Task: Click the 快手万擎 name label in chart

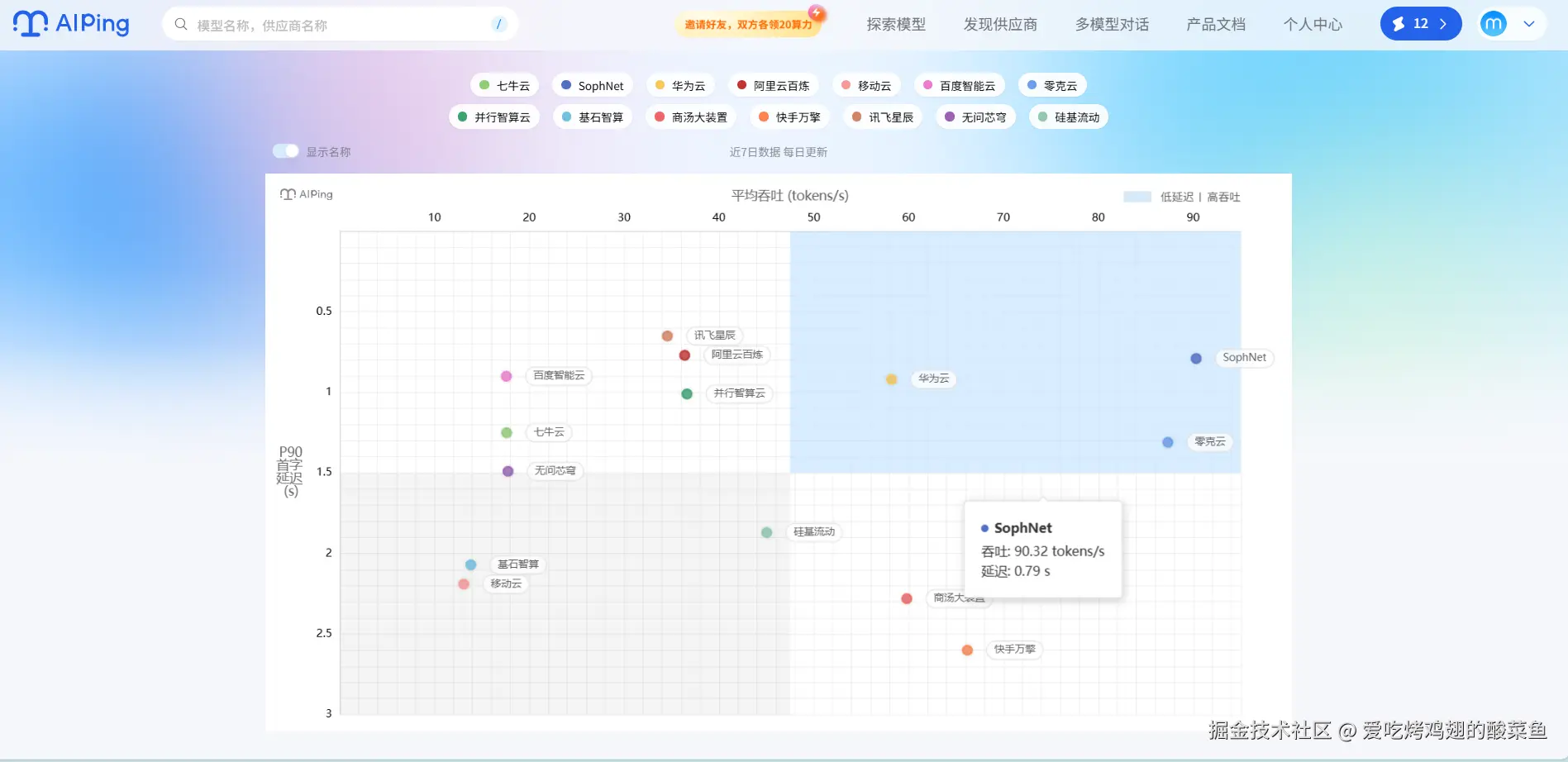Action: 1014,650
